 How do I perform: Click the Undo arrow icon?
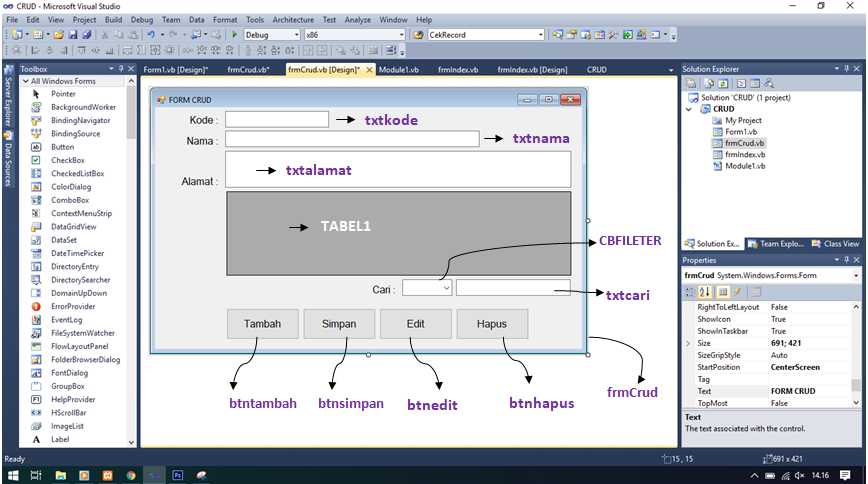tap(151, 35)
